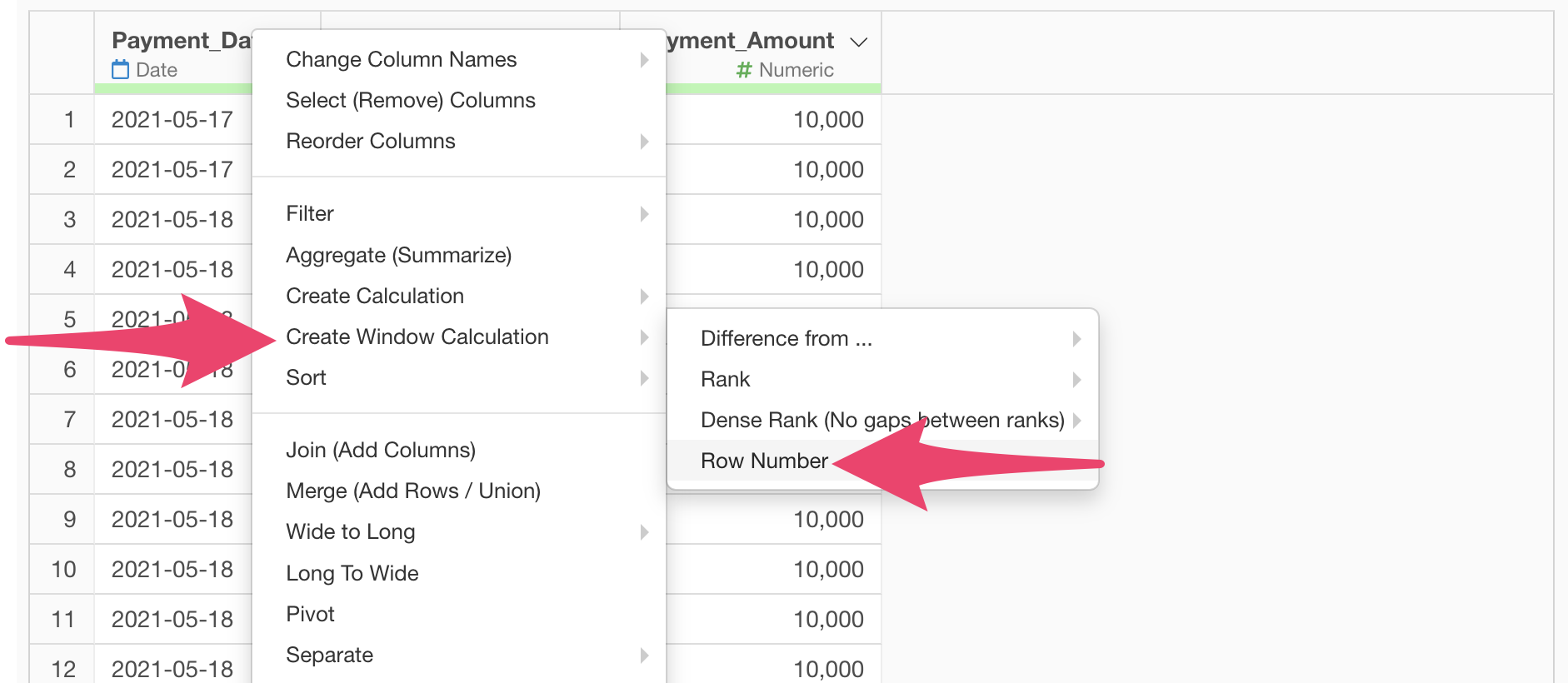Choose Dense Rank option

coord(881,420)
